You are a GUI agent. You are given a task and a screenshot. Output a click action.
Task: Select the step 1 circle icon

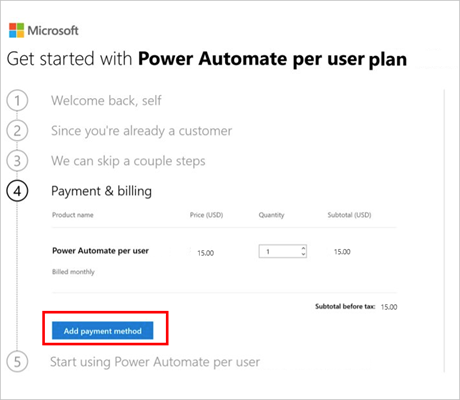(17, 101)
